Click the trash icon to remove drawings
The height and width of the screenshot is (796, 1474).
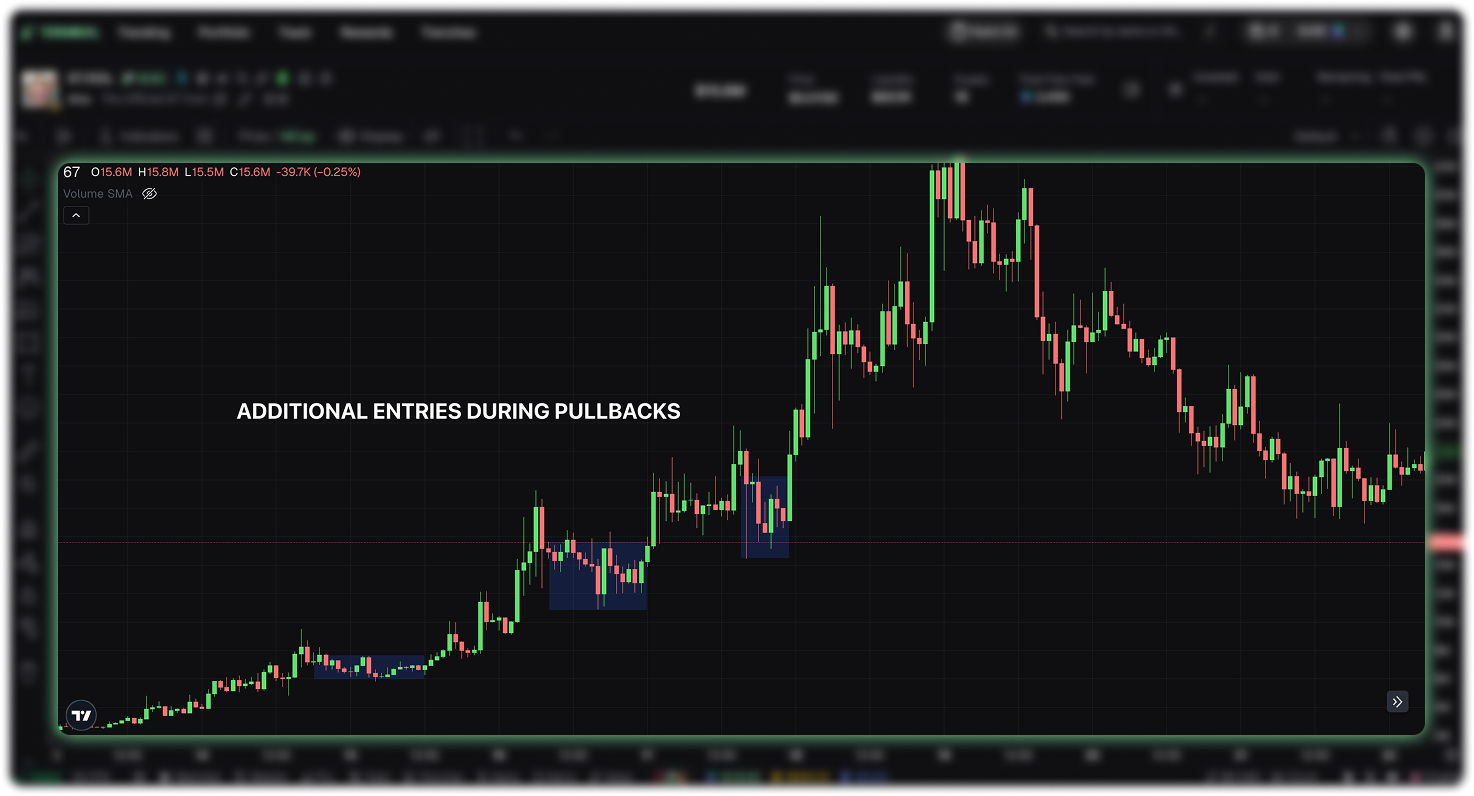click(28, 668)
